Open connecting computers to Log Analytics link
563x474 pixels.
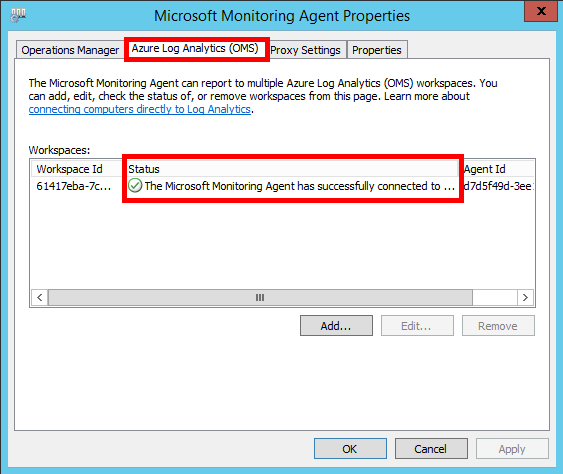point(140,109)
